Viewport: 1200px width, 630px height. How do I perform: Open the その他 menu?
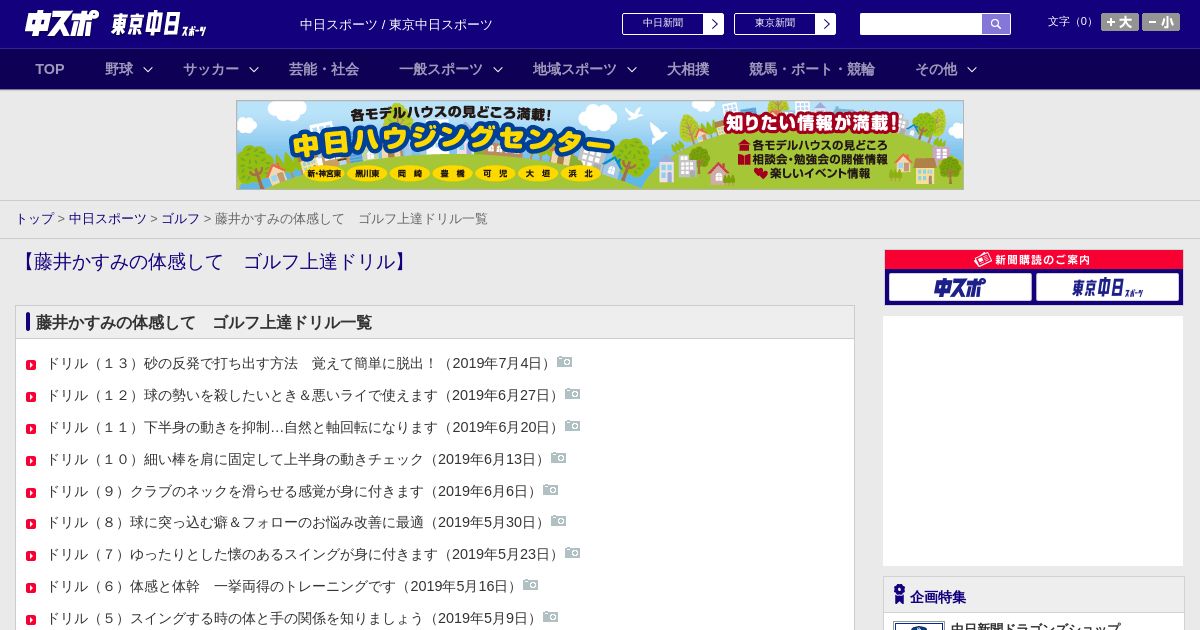point(936,69)
